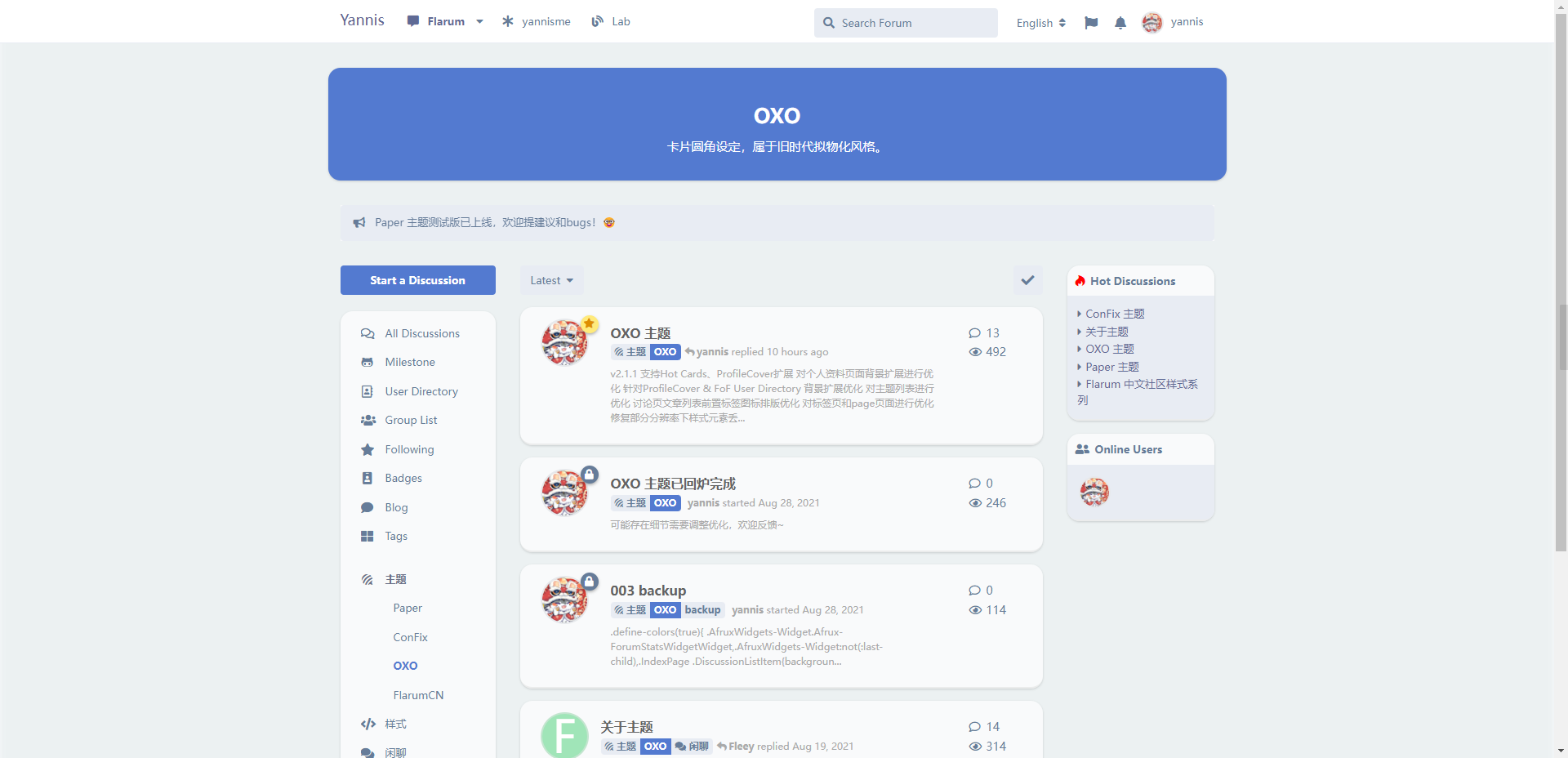Click the All Discussions chat icon
Screen dimensions: 1568x758
tap(367, 333)
